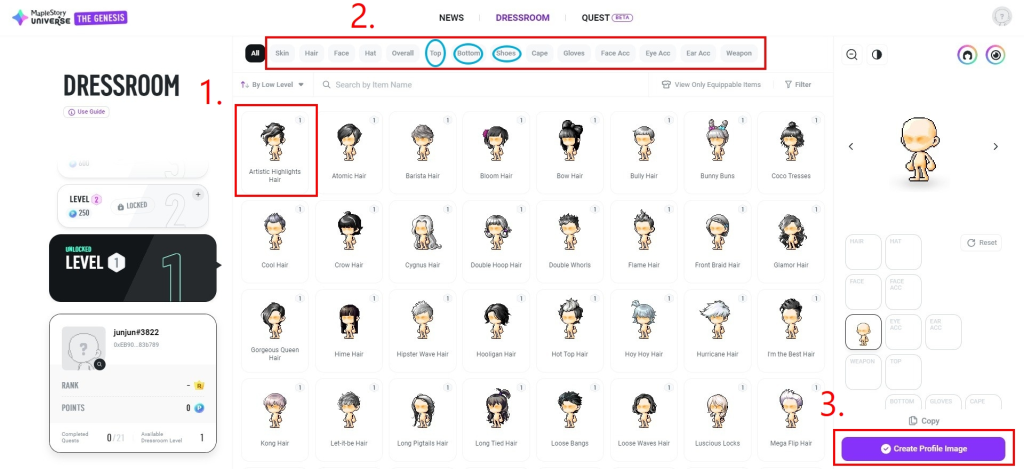
Task: Click the Search by Item Name field
Action: click(x=480, y=84)
